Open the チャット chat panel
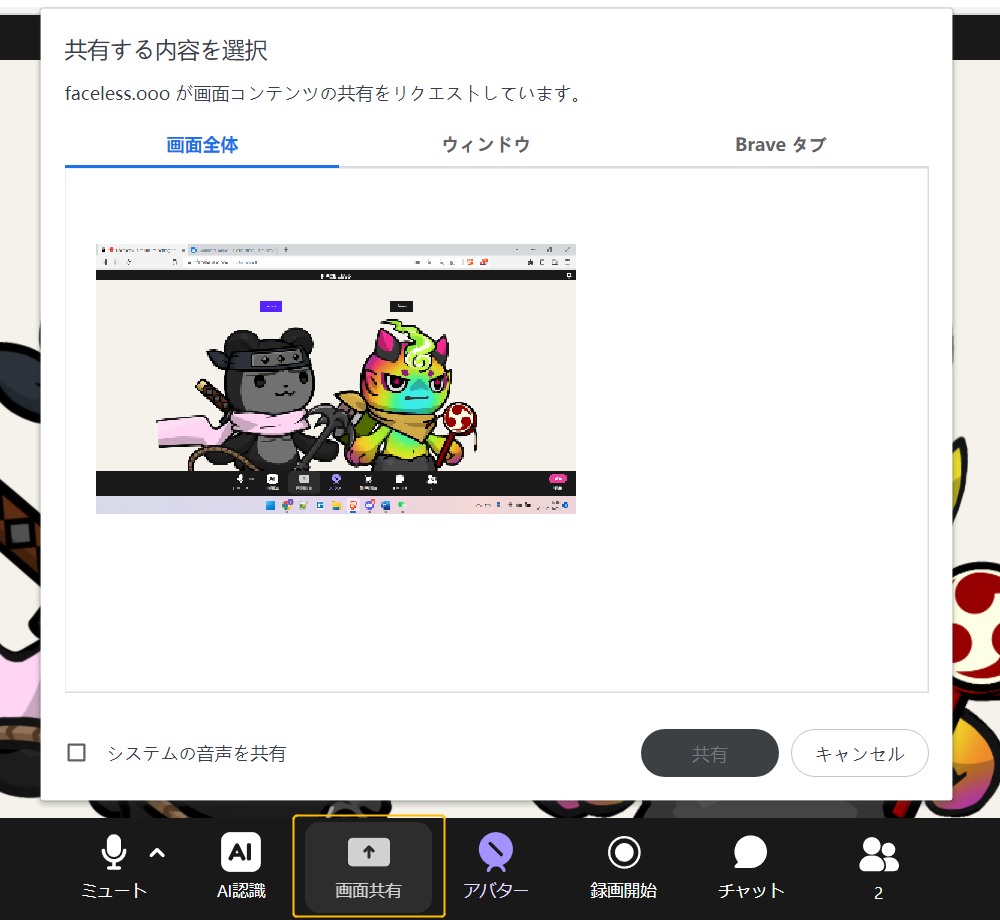 pyautogui.click(x=751, y=865)
